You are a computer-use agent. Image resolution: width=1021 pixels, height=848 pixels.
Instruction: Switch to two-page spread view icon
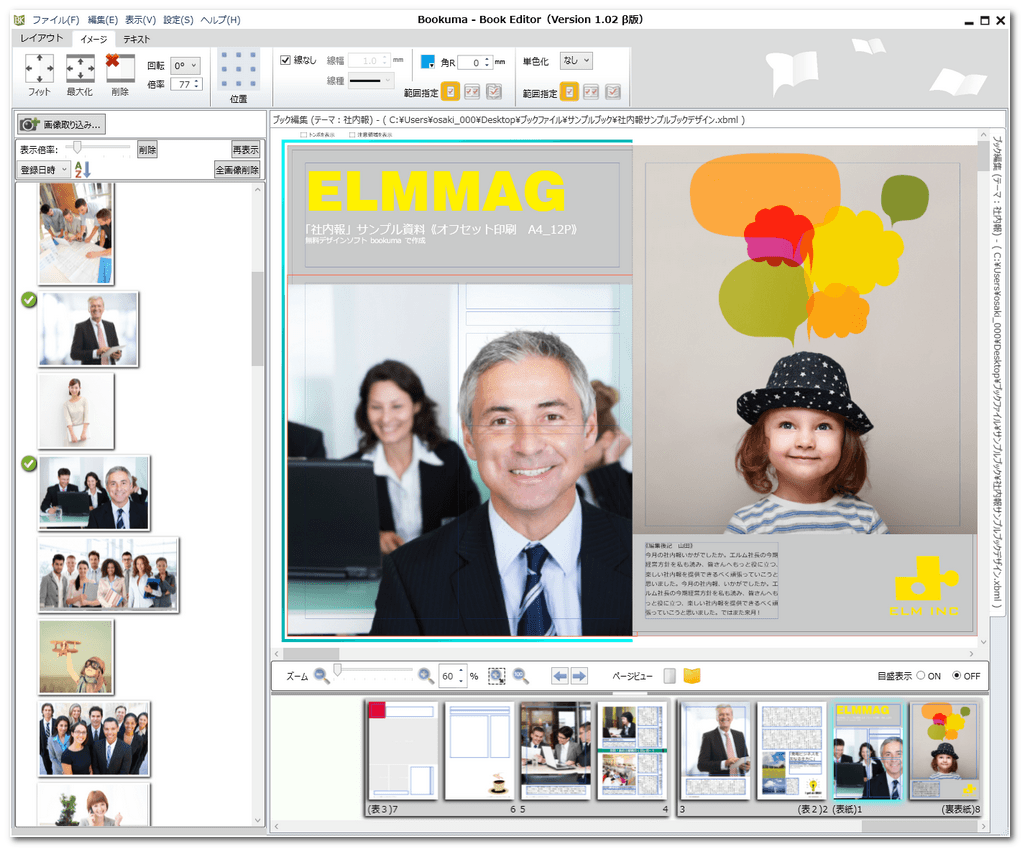(x=692, y=677)
